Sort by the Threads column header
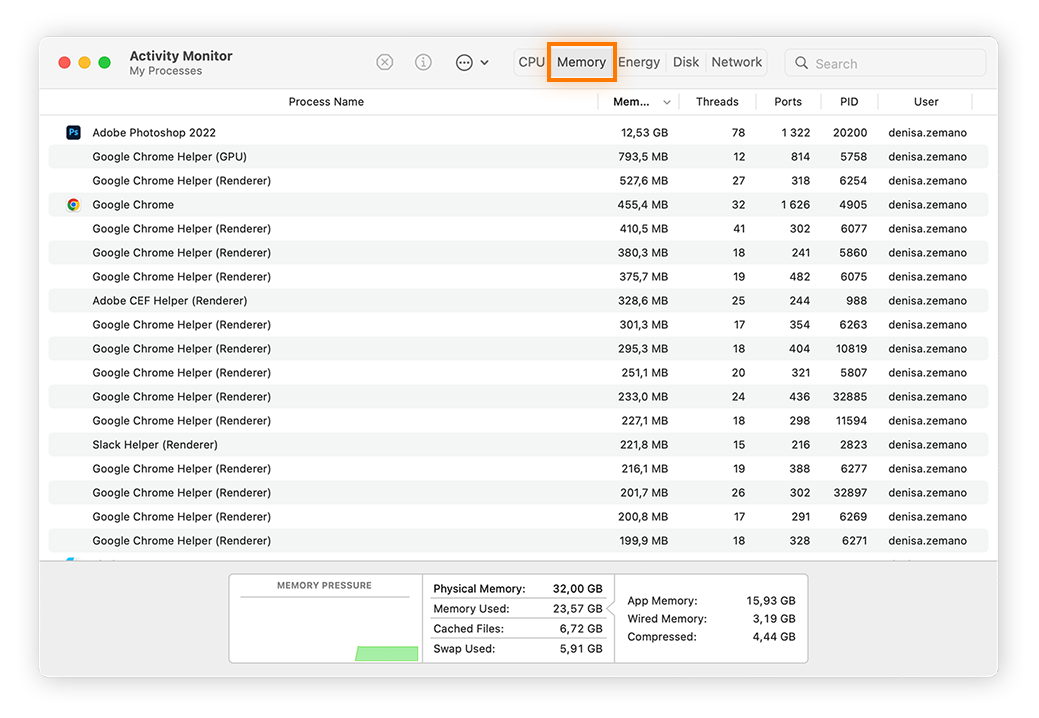The image size is (1039, 718). [x=717, y=101]
